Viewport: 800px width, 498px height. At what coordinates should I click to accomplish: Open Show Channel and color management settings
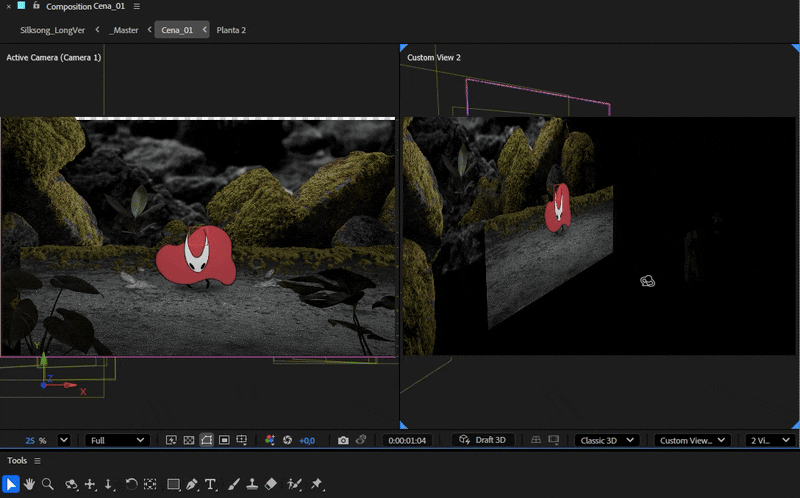(270, 440)
